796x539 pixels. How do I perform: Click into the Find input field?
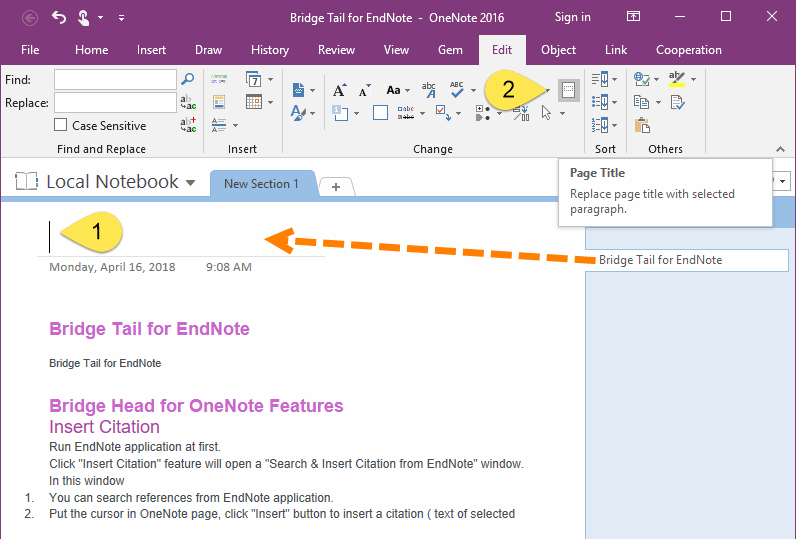115,80
